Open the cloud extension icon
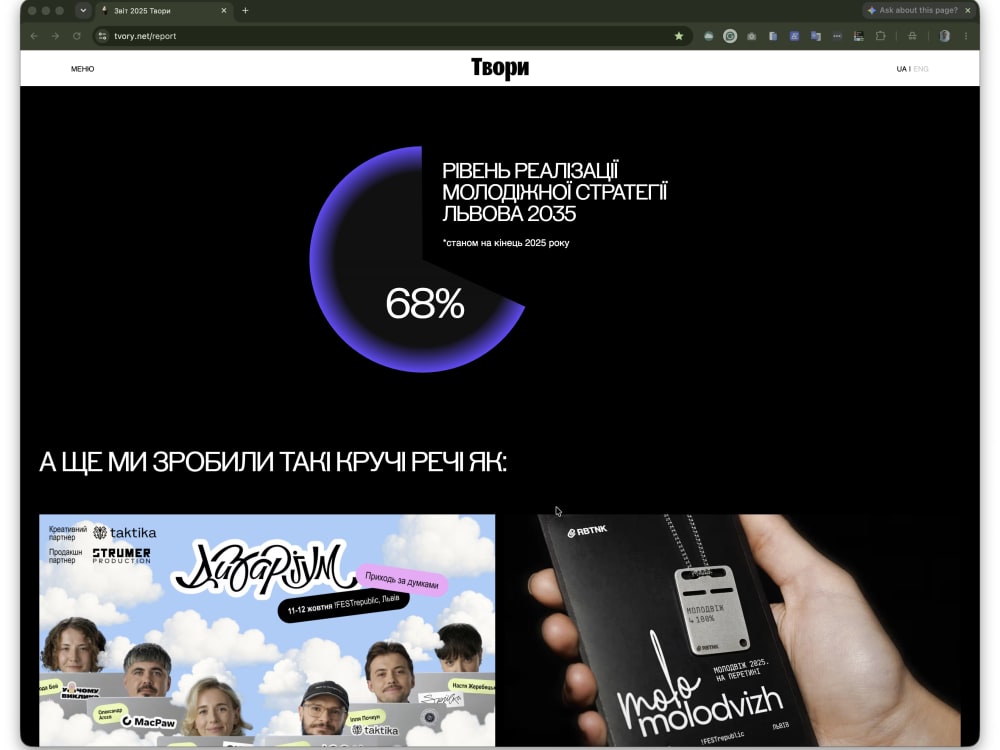Screen dimensions: 1000x750 point(709,36)
